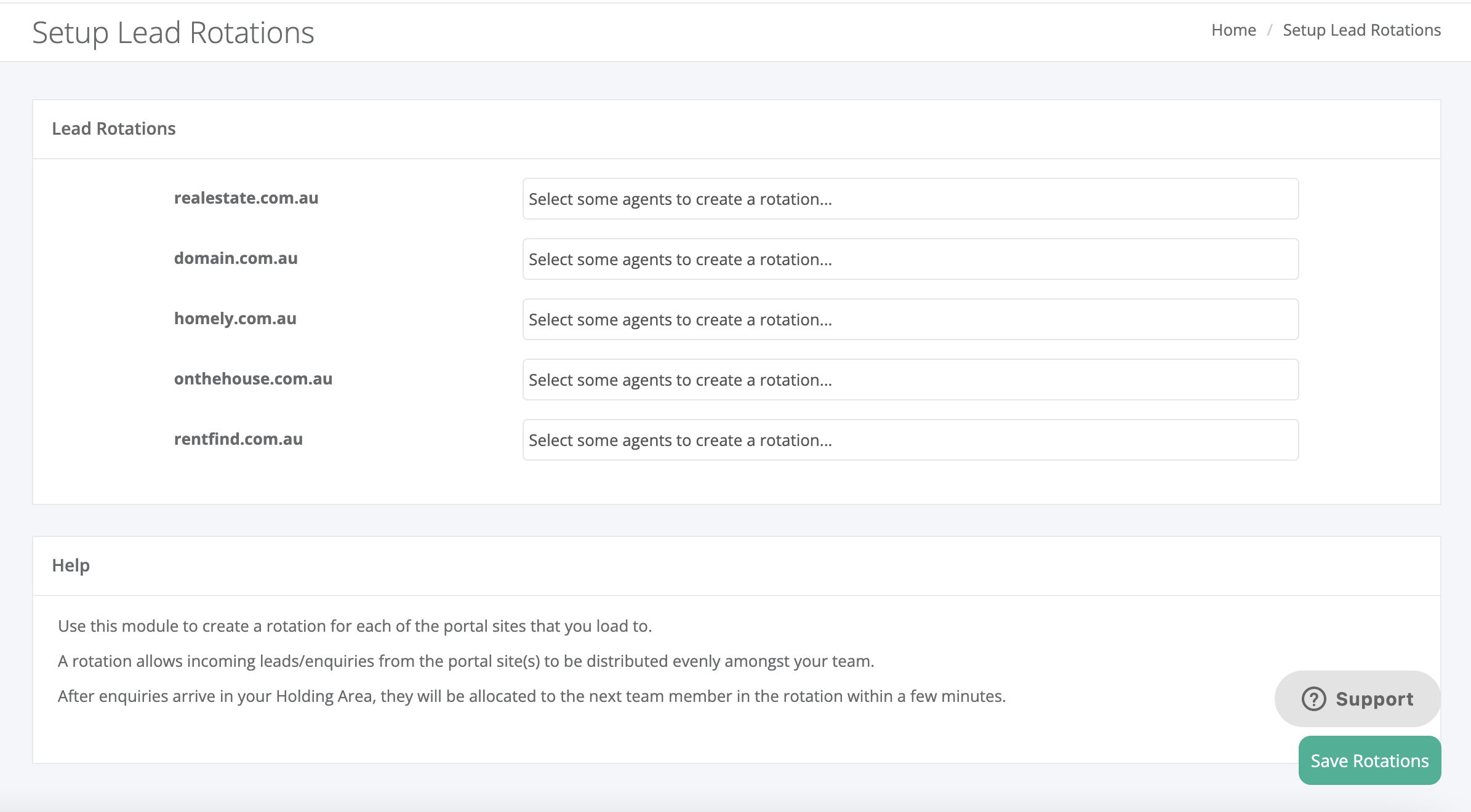
Task: Click the first help text line
Action: click(x=355, y=626)
